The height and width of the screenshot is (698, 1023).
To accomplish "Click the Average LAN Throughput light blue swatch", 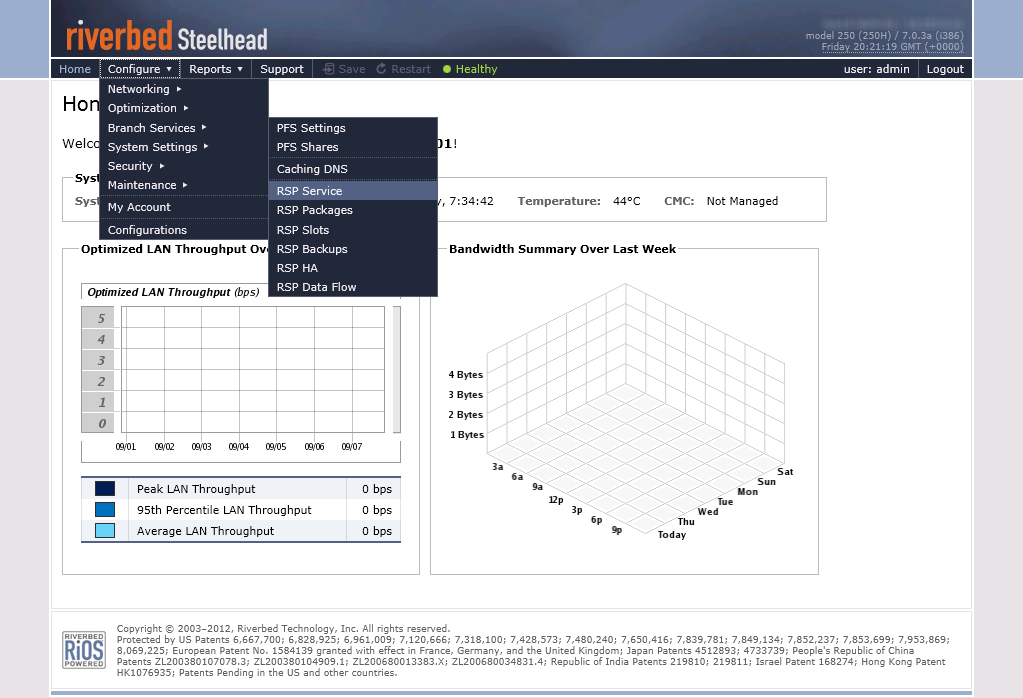I will 104,530.
